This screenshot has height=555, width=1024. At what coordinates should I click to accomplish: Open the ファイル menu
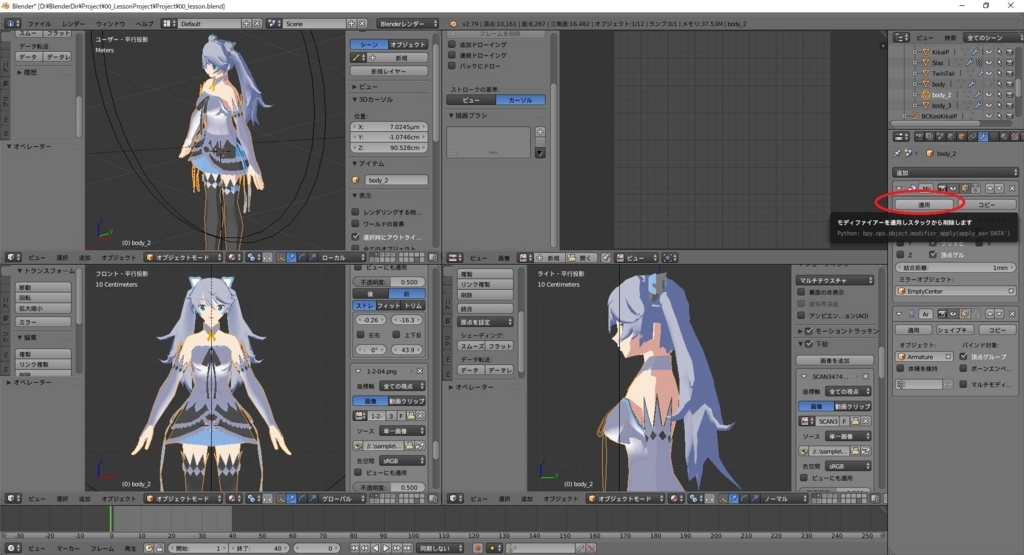pos(39,24)
